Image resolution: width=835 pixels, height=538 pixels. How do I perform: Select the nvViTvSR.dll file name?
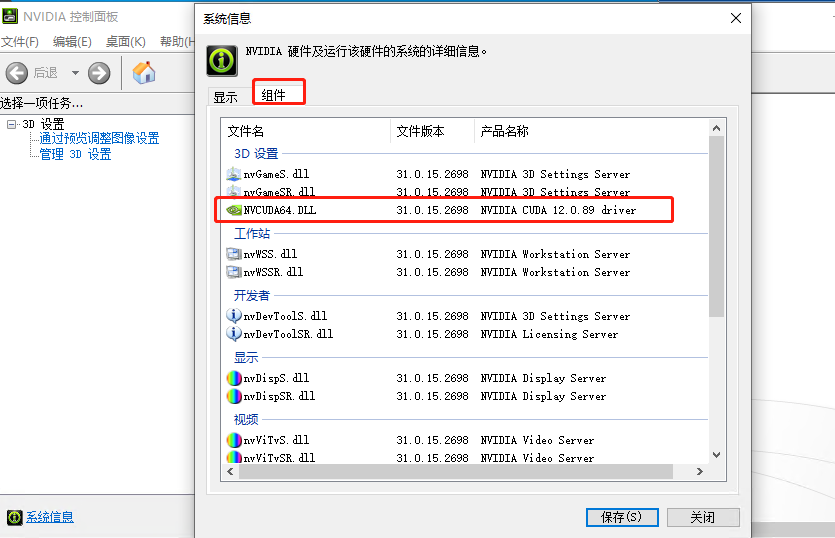[x=279, y=458]
